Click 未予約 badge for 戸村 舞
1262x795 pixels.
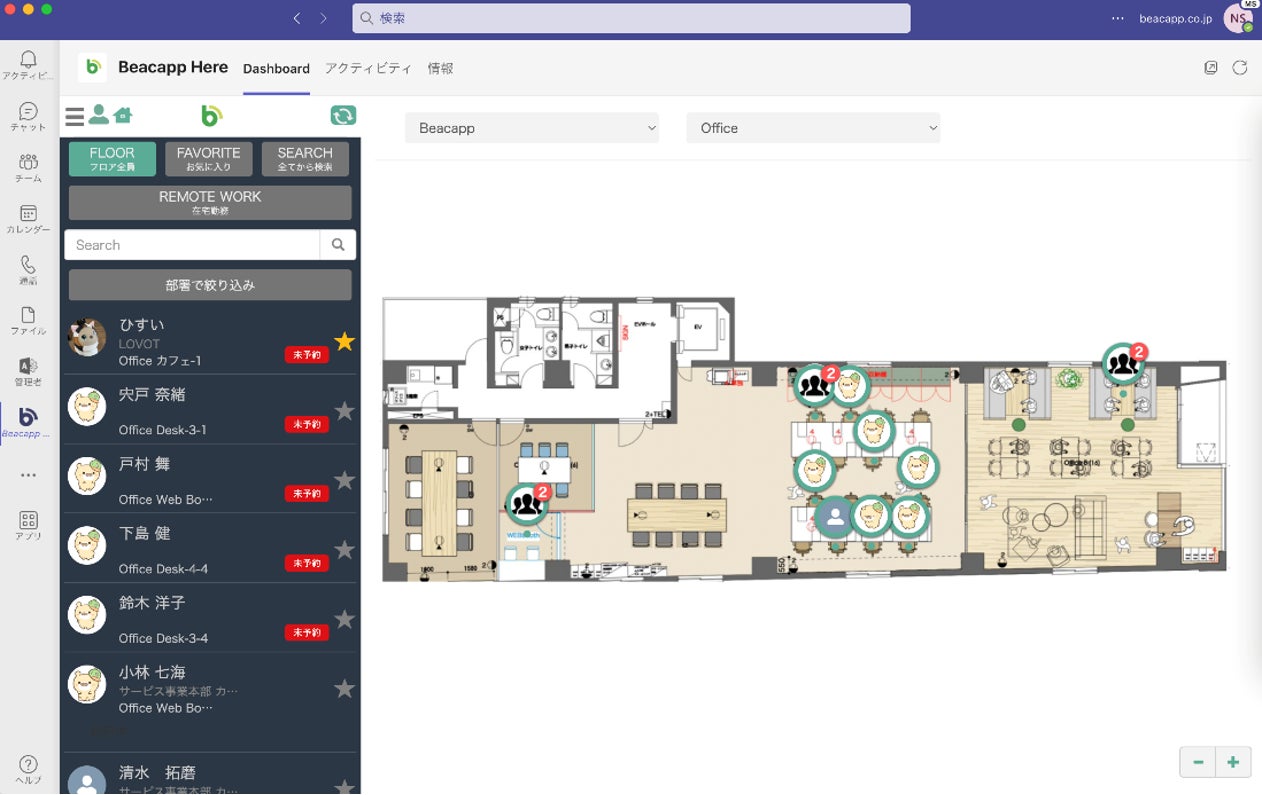coord(307,494)
